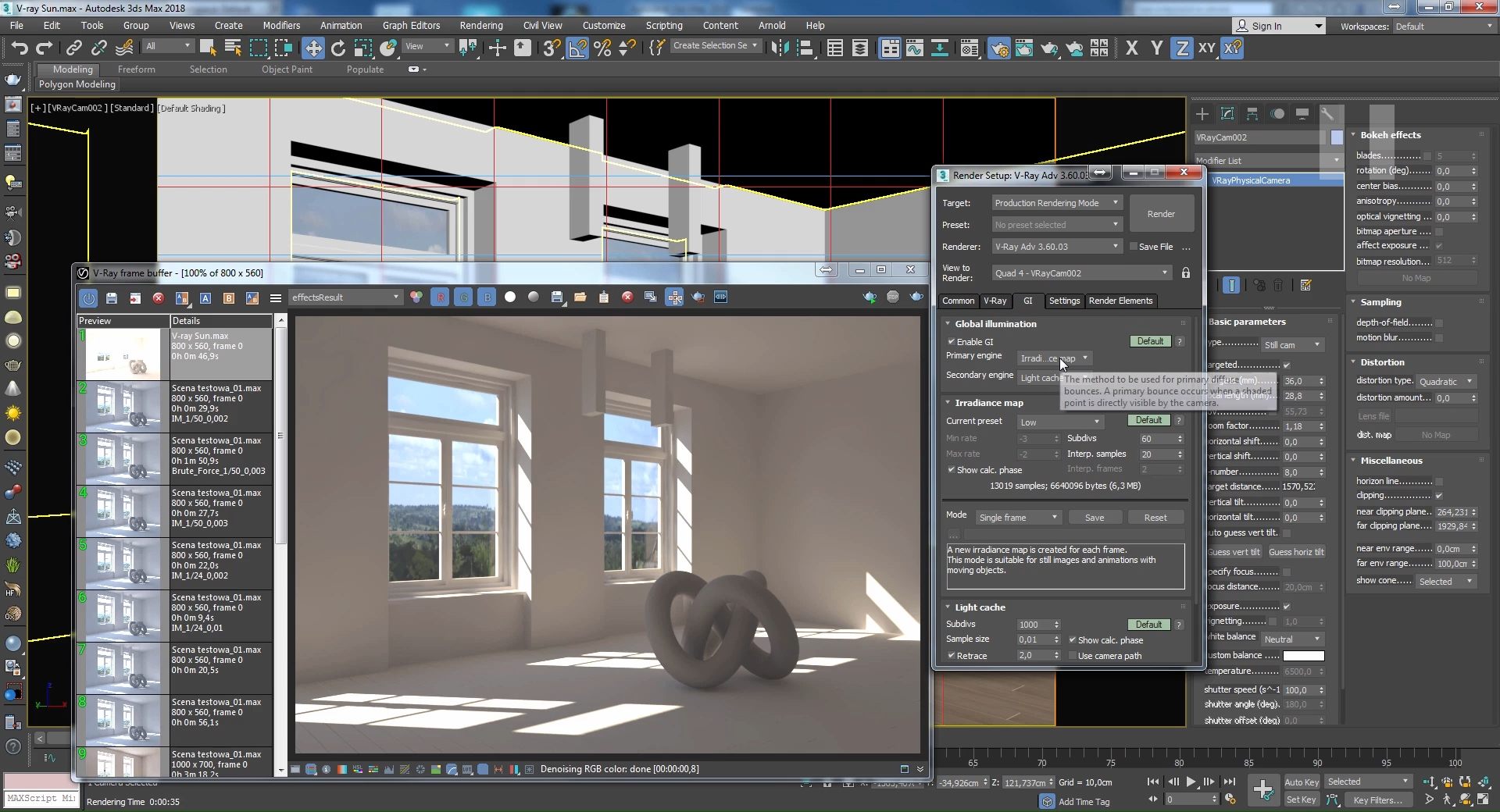
Task: Click Global illumination Default button
Action: coord(1150,342)
